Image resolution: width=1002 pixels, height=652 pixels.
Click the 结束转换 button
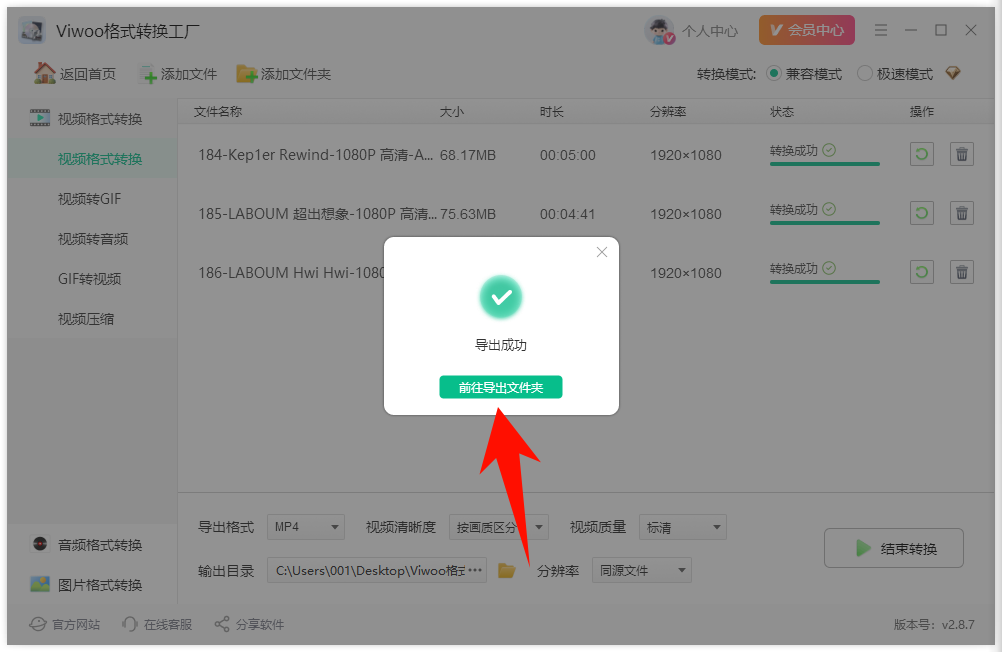893,548
